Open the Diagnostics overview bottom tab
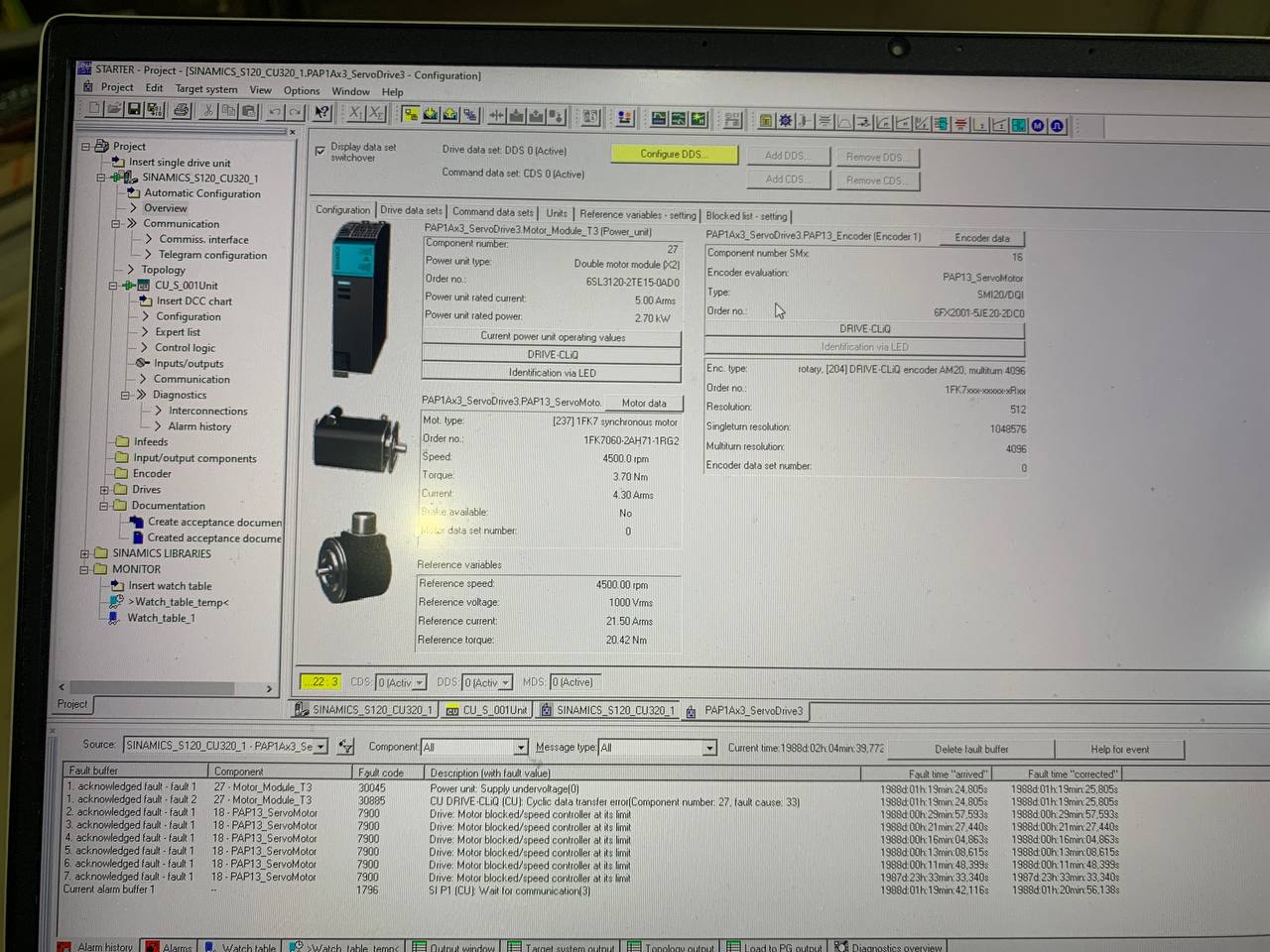The height and width of the screenshot is (952, 1270). (x=889, y=947)
